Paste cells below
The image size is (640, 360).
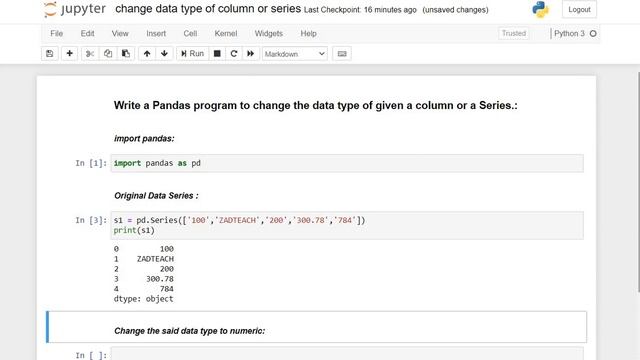point(126,54)
